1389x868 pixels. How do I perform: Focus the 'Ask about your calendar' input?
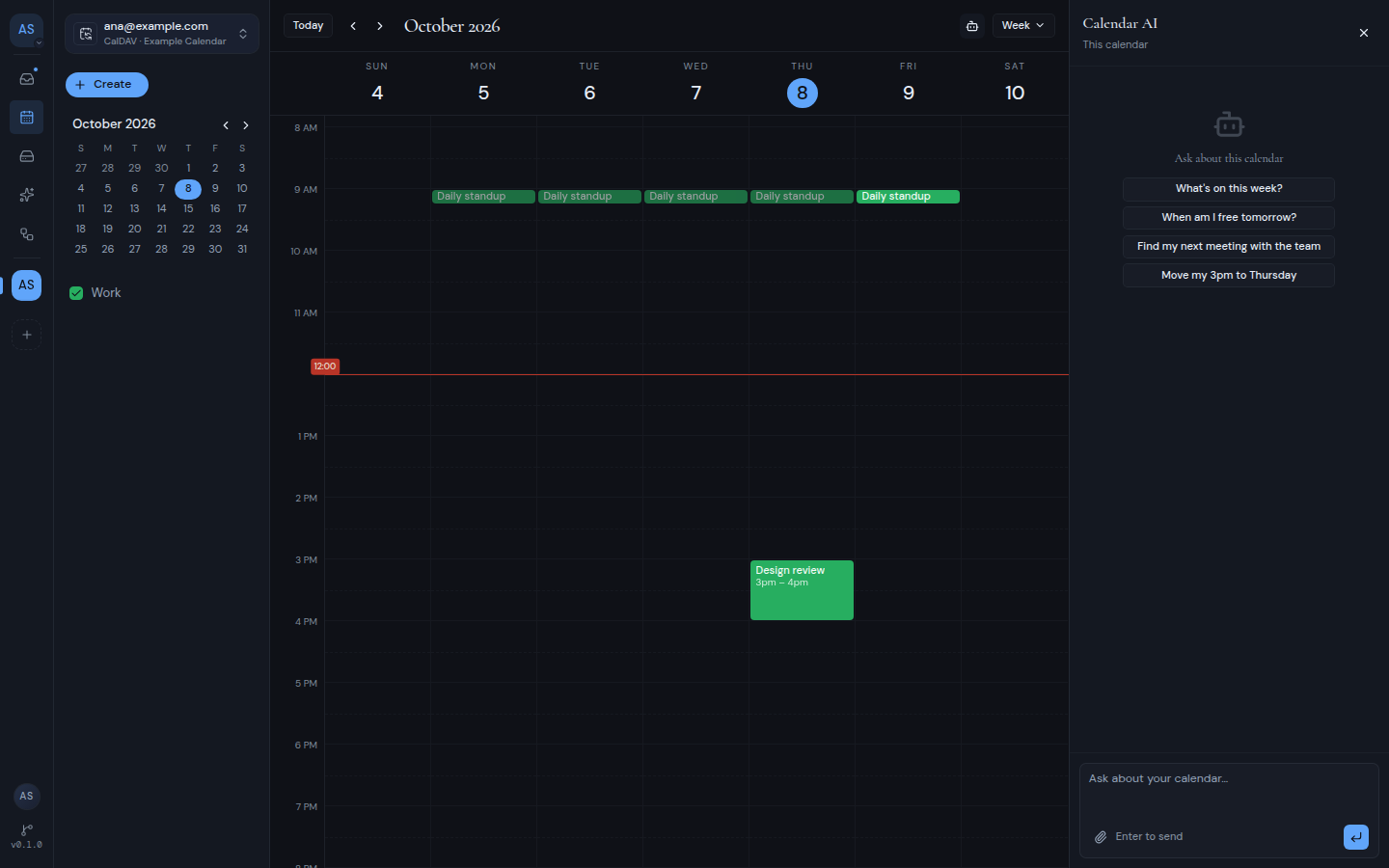tap(1229, 791)
